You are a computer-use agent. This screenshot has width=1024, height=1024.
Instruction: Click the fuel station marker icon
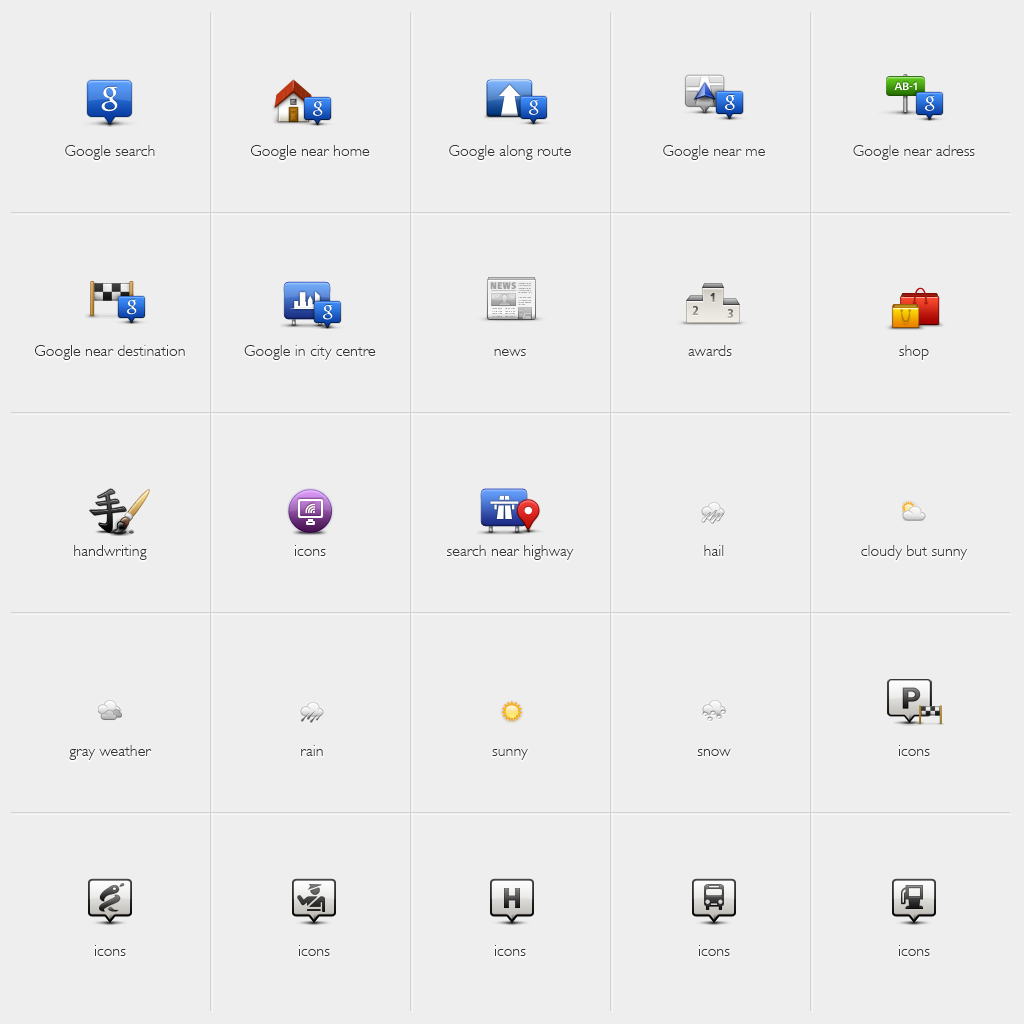point(913,900)
